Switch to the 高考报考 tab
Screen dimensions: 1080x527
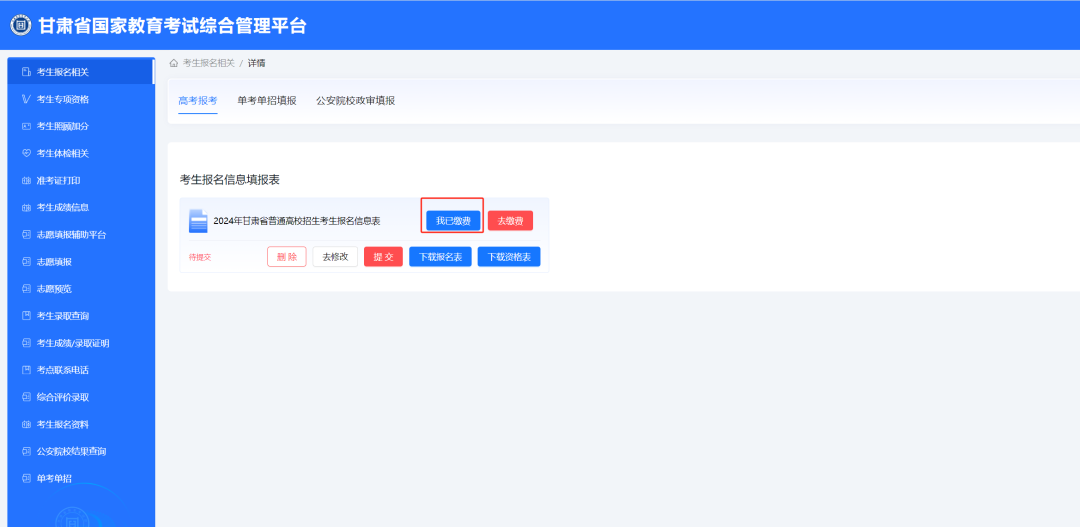click(x=198, y=101)
